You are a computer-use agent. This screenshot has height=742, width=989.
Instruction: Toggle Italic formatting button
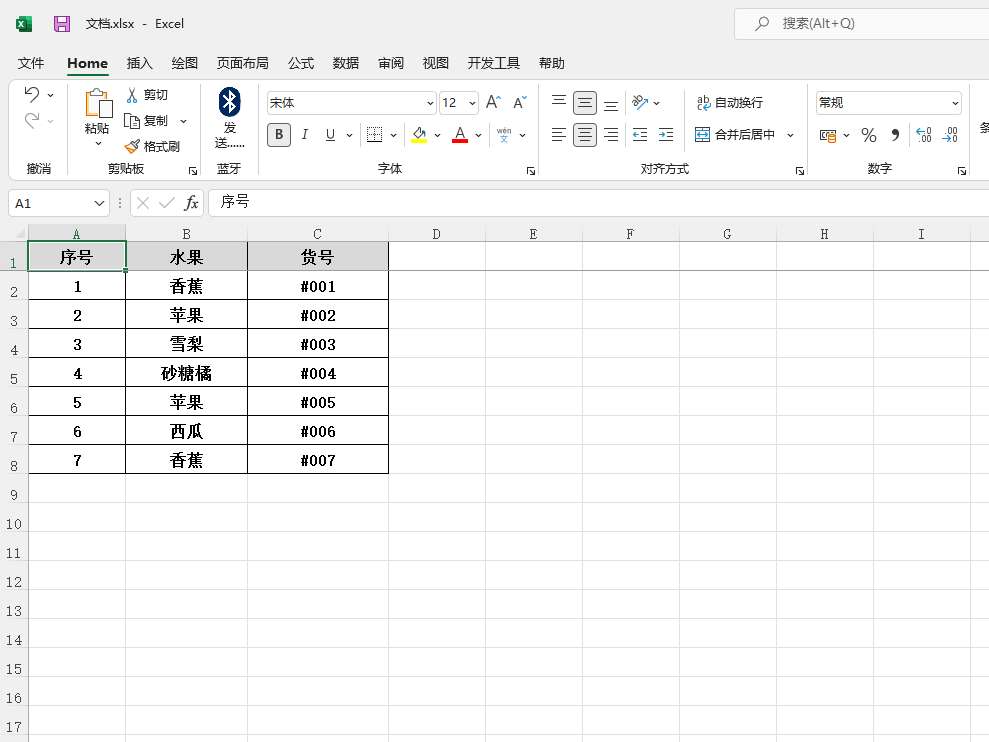click(x=305, y=134)
